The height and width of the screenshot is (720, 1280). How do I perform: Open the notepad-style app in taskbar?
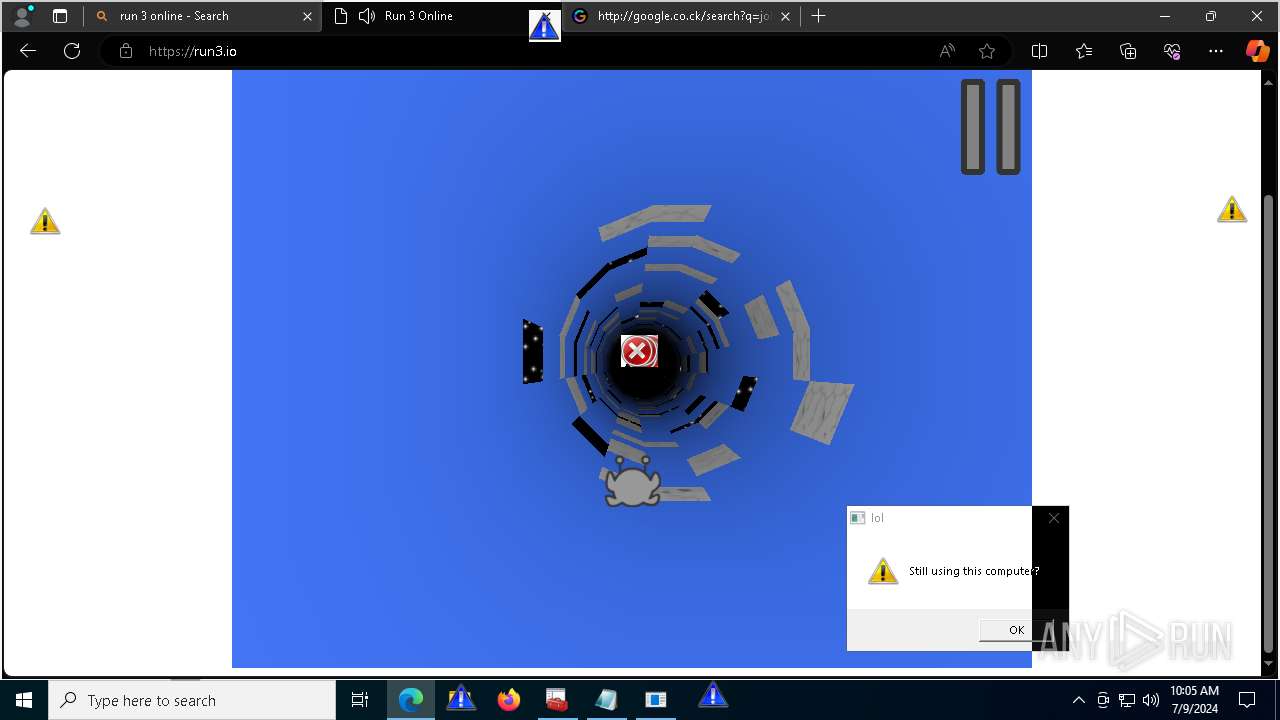pyautogui.click(x=606, y=700)
